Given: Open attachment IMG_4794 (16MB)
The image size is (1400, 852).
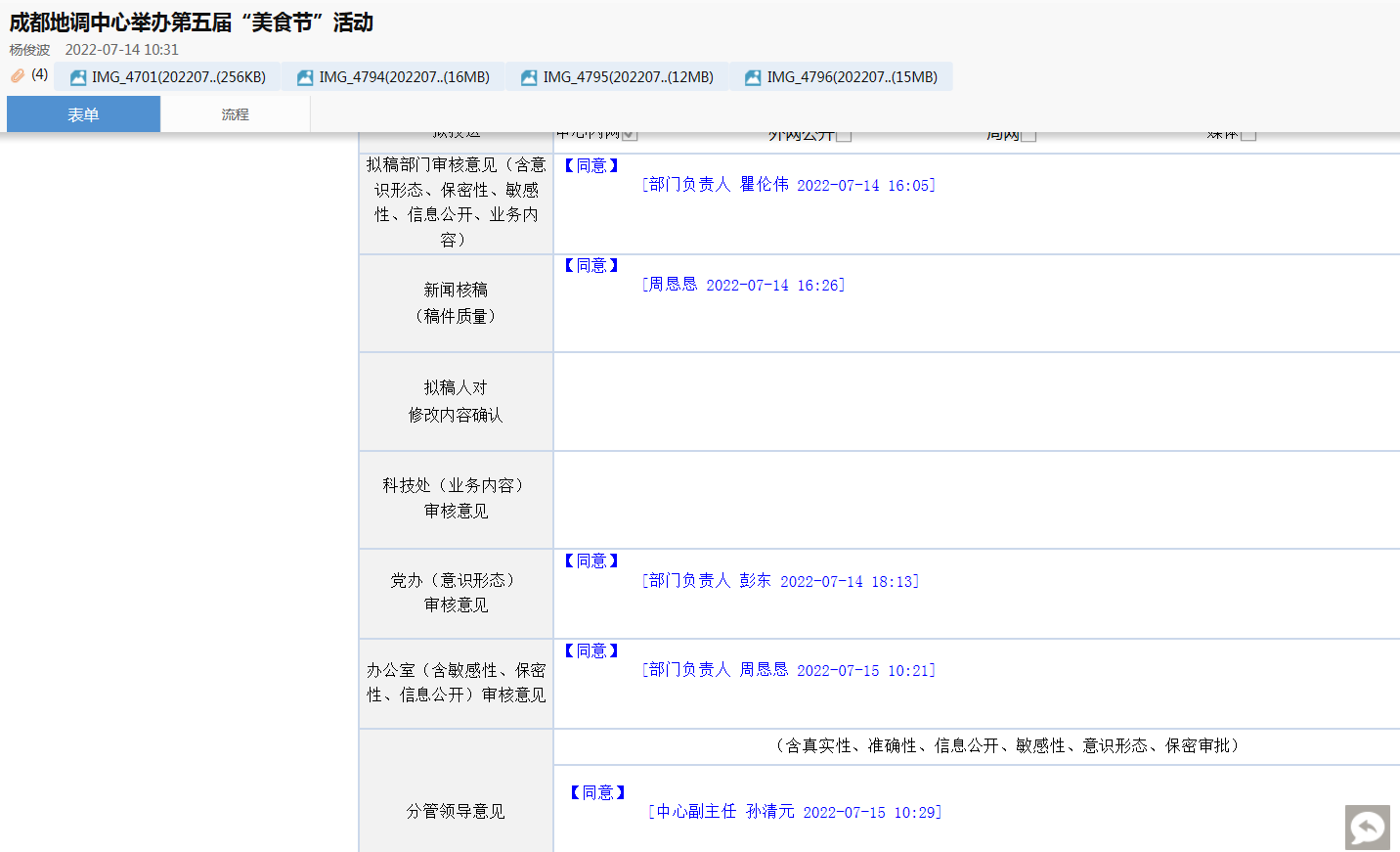Looking at the screenshot, I should click(x=394, y=77).
